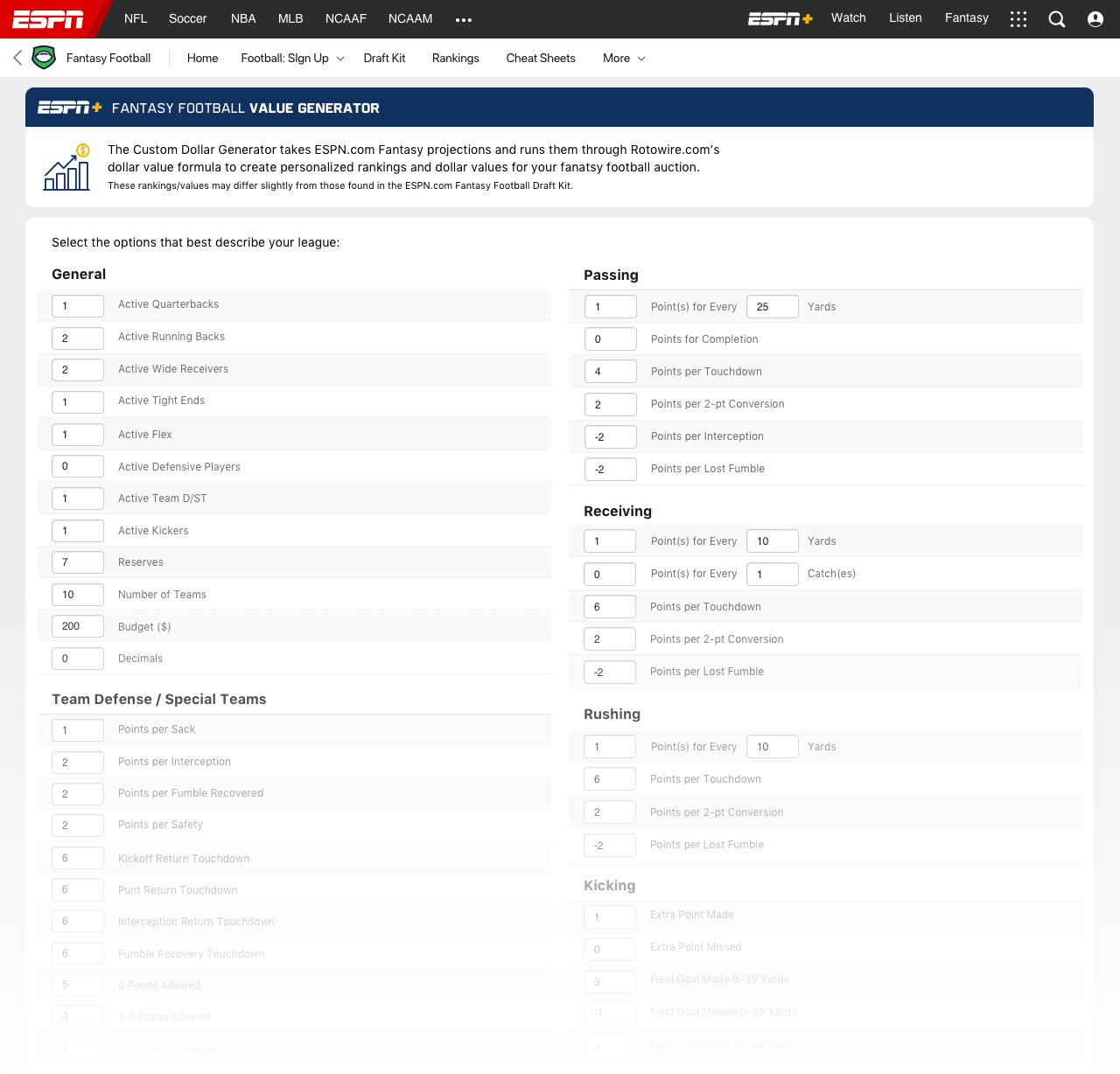The image size is (1120, 1074).
Task: Edit the Passing Points per Interception field
Action: pyautogui.click(x=611, y=437)
